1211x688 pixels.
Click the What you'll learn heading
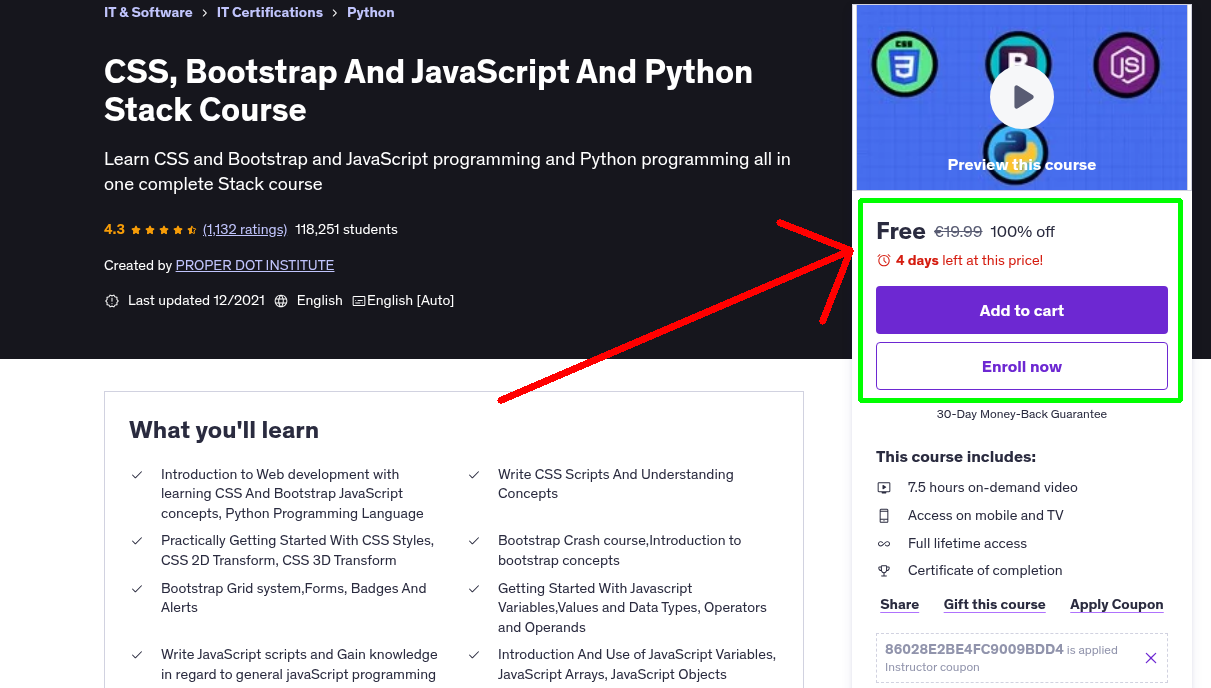[x=224, y=431]
